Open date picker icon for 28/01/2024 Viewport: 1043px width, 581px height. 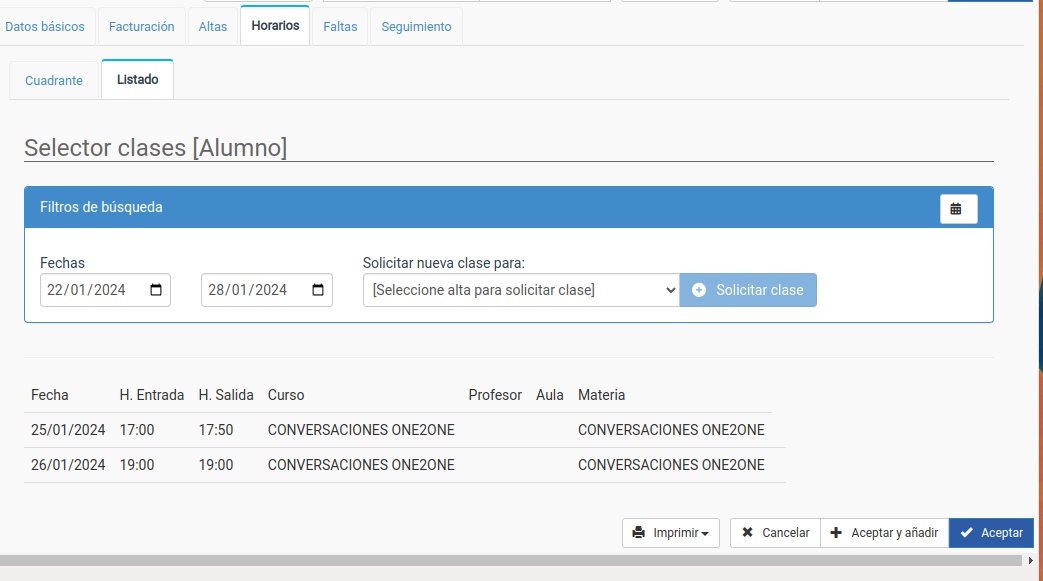(318, 290)
